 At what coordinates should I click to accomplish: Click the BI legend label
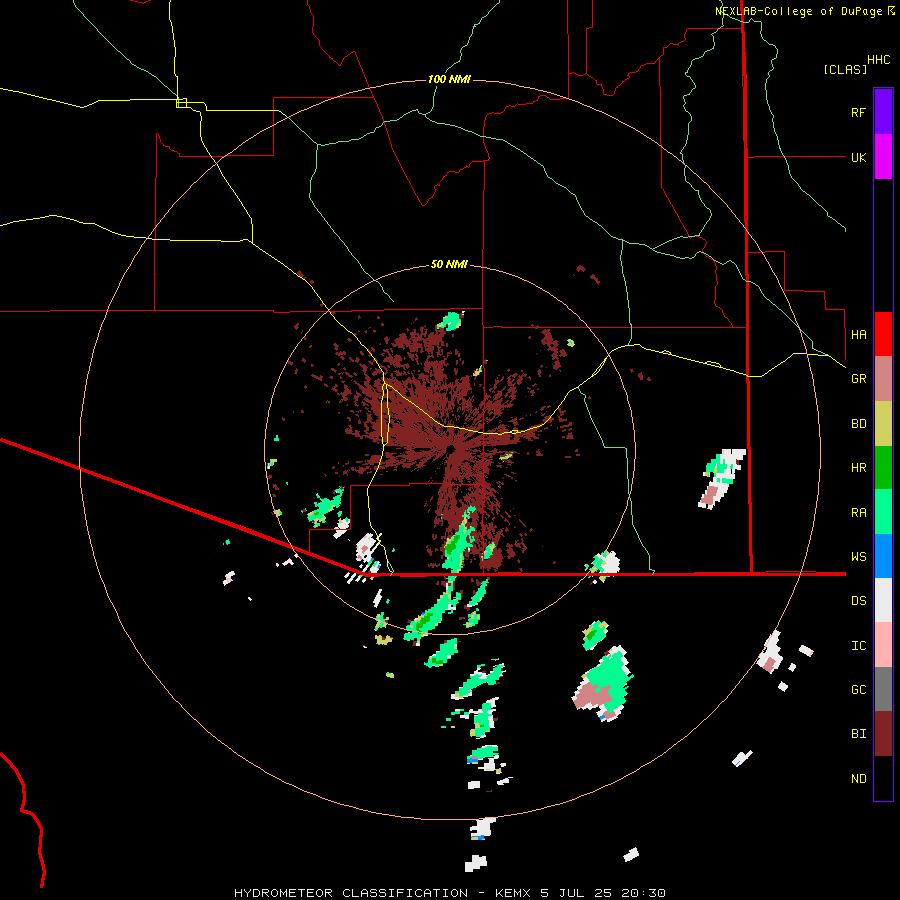click(x=859, y=734)
